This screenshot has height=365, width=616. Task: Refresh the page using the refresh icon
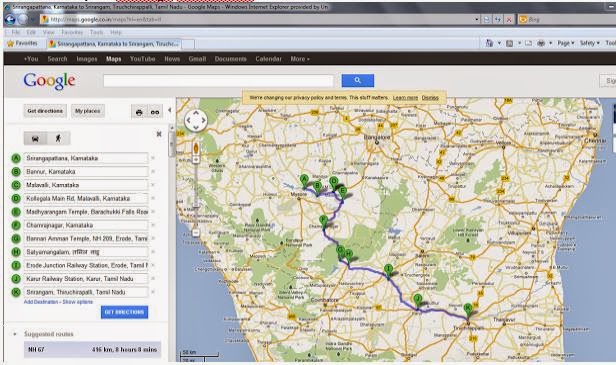[497, 19]
